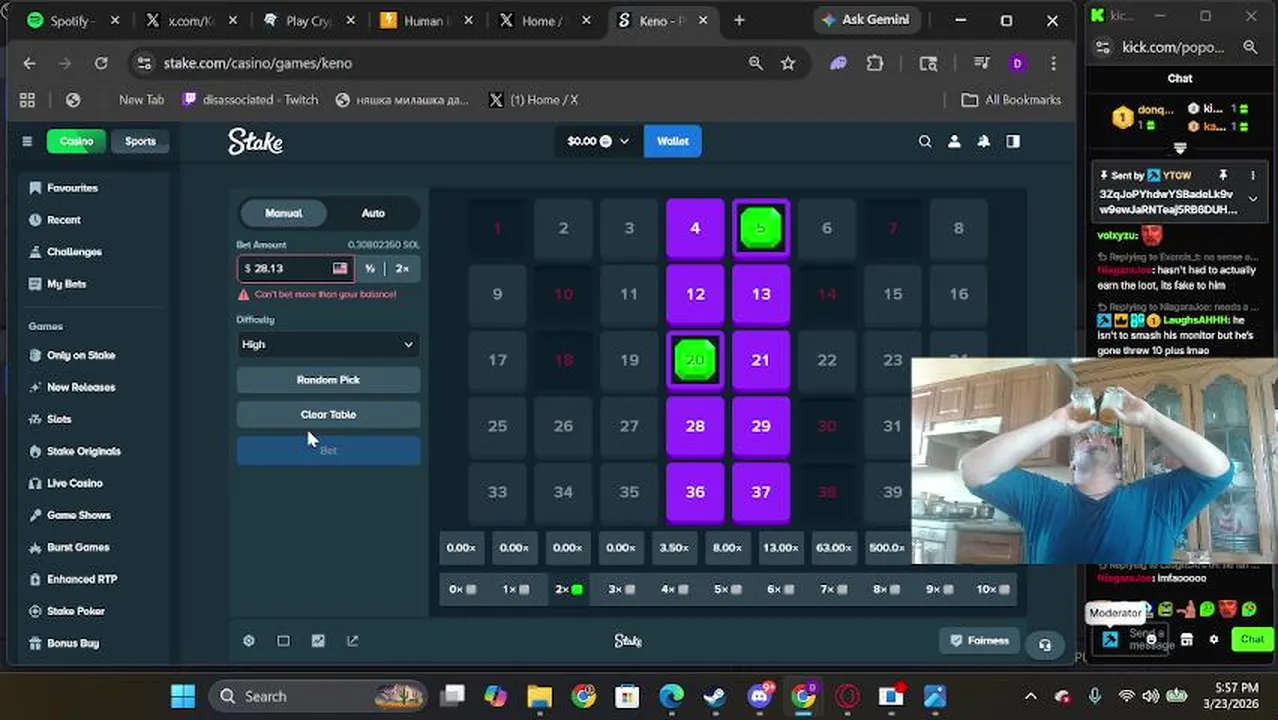Bookmark the page with the star icon
This screenshot has height=720, width=1278.
(x=788, y=63)
